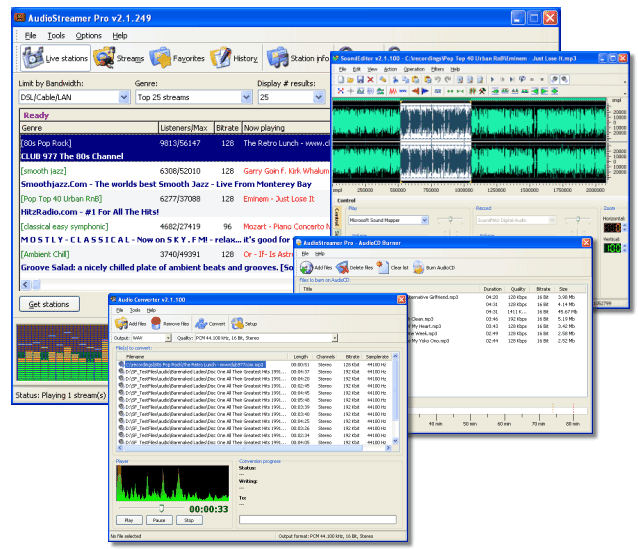
Task: Open the History toolbar icon
Action: [x=233, y=58]
